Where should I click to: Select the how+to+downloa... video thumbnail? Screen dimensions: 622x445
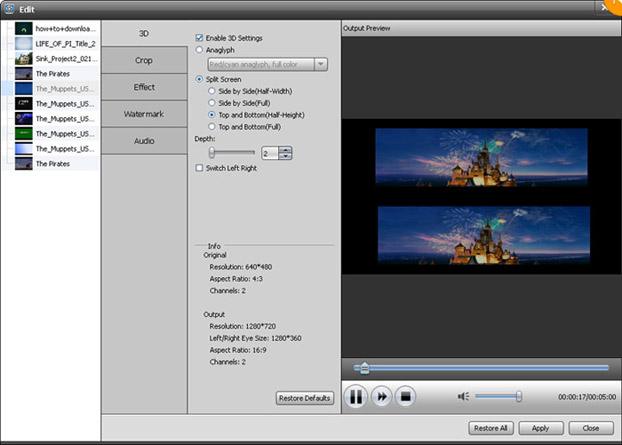pyautogui.click(x=24, y=29)
